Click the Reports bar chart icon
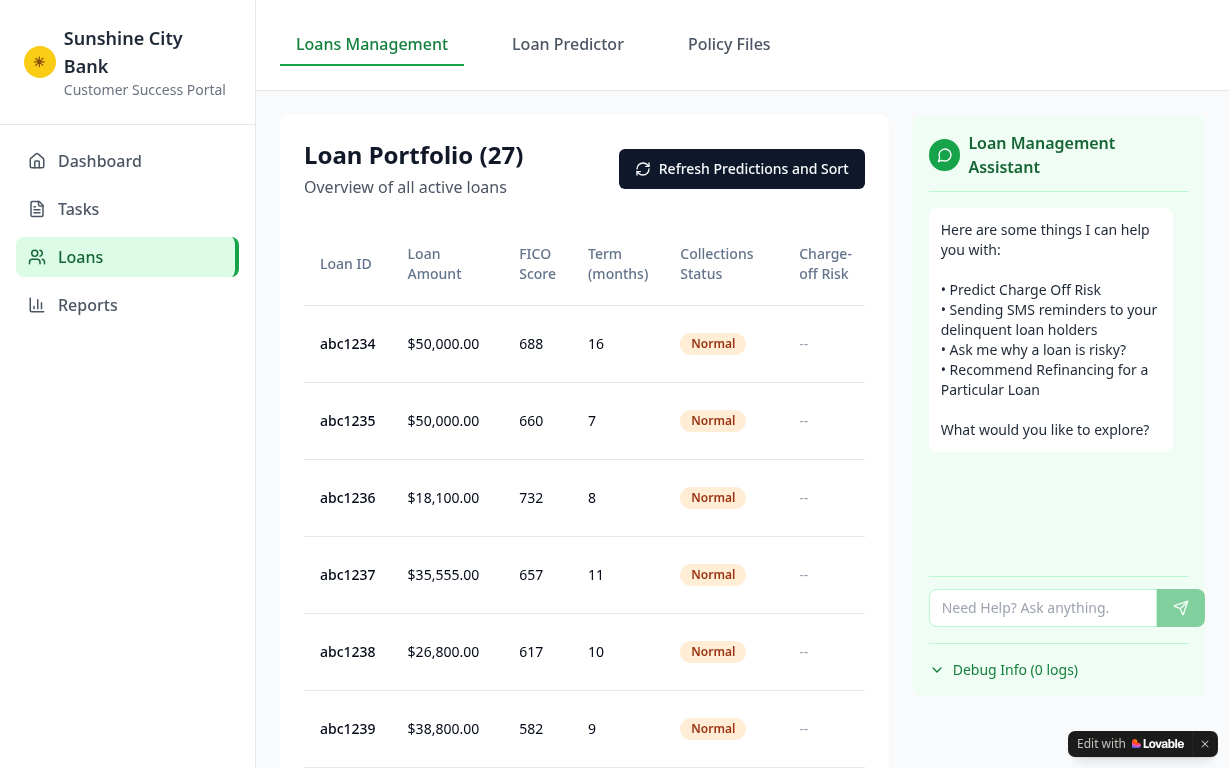The width and height of the screenshot is (1229, 768). point(37,305)
